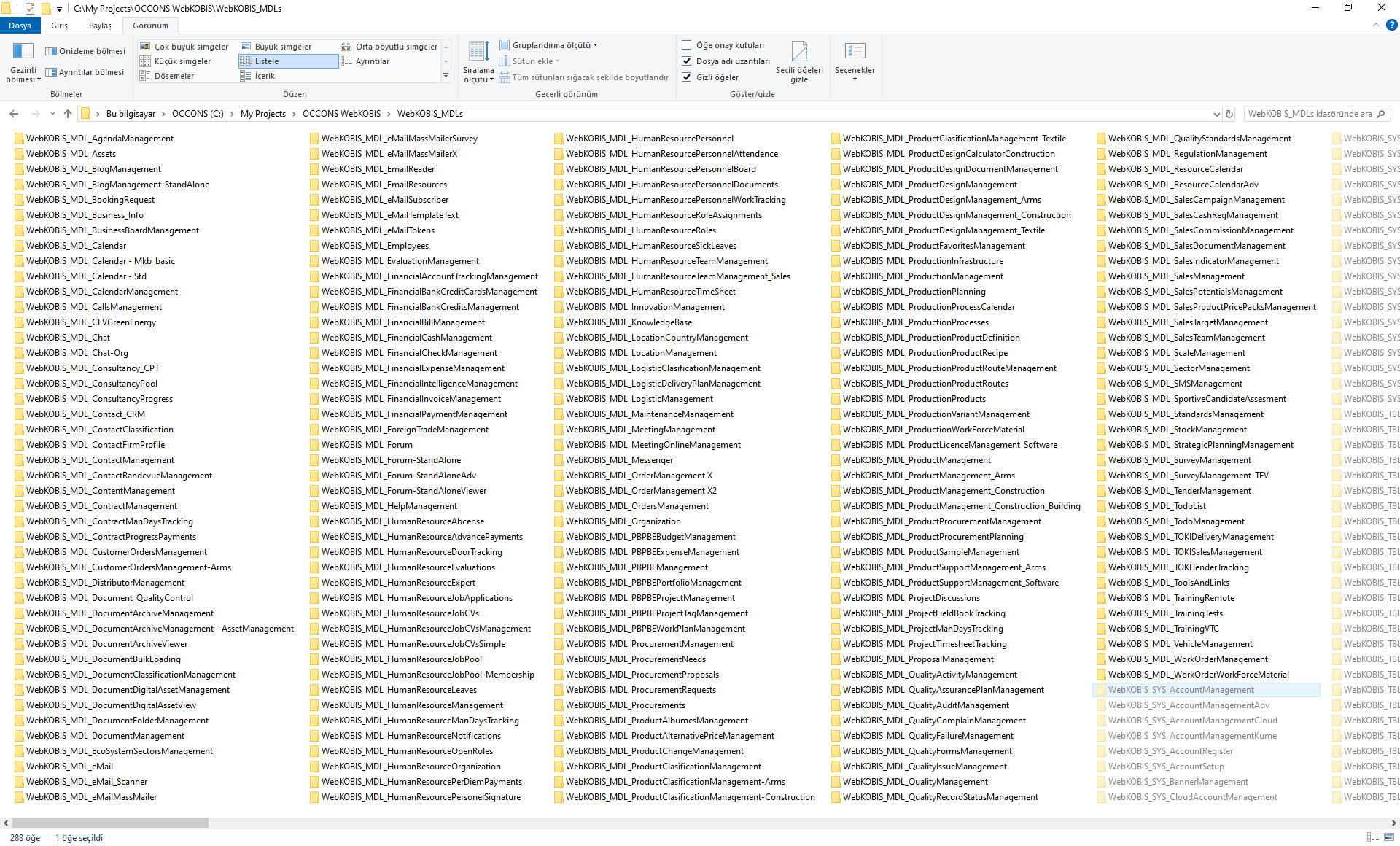Select Ayrıntılar view layout option
The height and width of the screenshot is (846, 1400).
[x=372, y=61]
